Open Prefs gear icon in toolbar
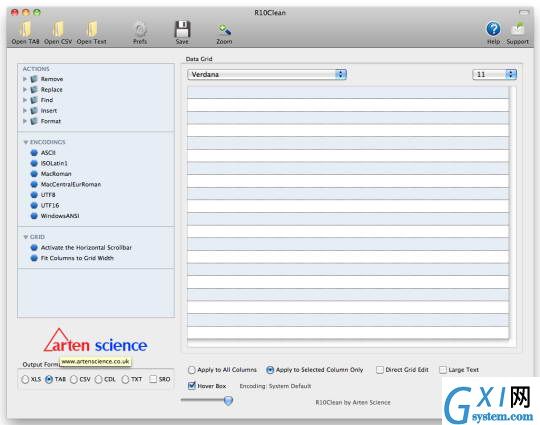 pos(140,30)
